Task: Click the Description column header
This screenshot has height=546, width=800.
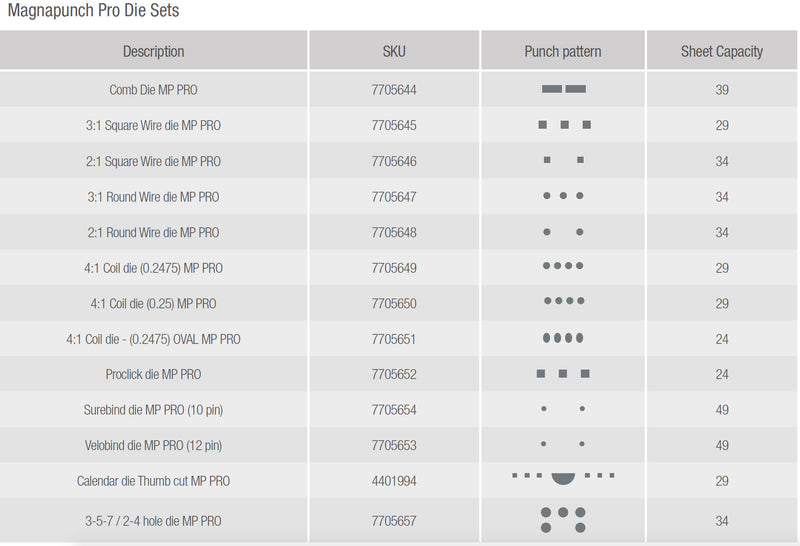Action: (153, 51)
